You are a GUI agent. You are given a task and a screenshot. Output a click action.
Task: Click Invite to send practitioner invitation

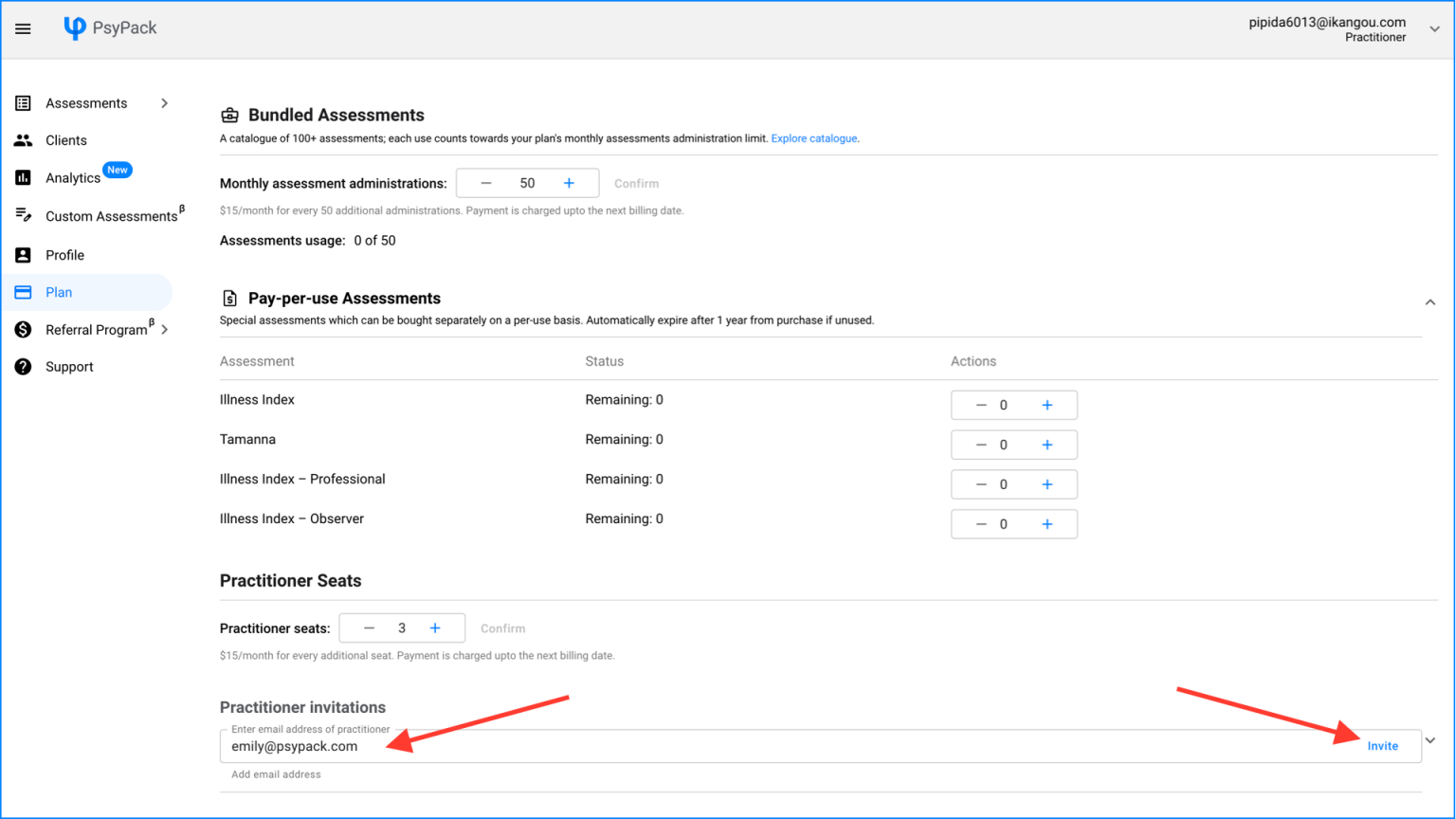1382,746
